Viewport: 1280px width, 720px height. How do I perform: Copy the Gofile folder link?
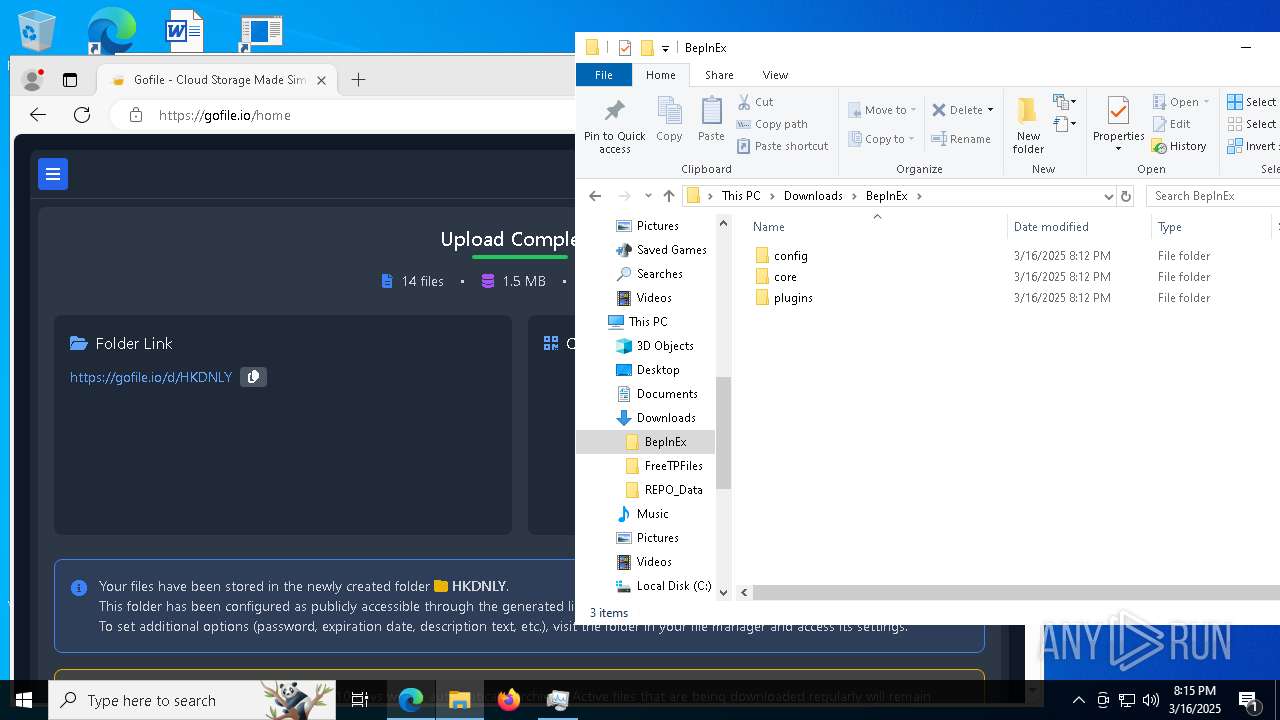click(x=253, y=377)
